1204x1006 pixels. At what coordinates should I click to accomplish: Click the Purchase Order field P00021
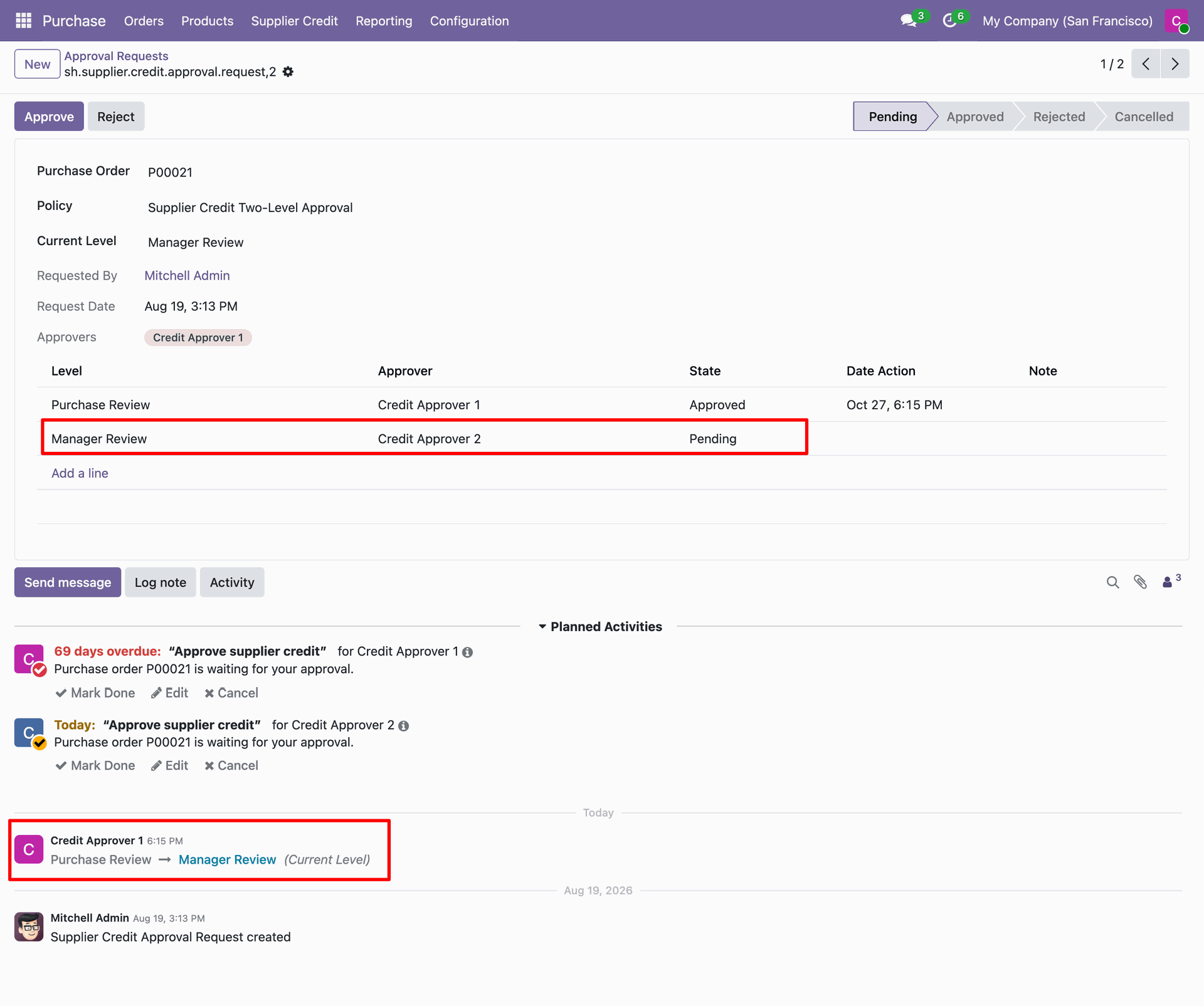point(170,172)
